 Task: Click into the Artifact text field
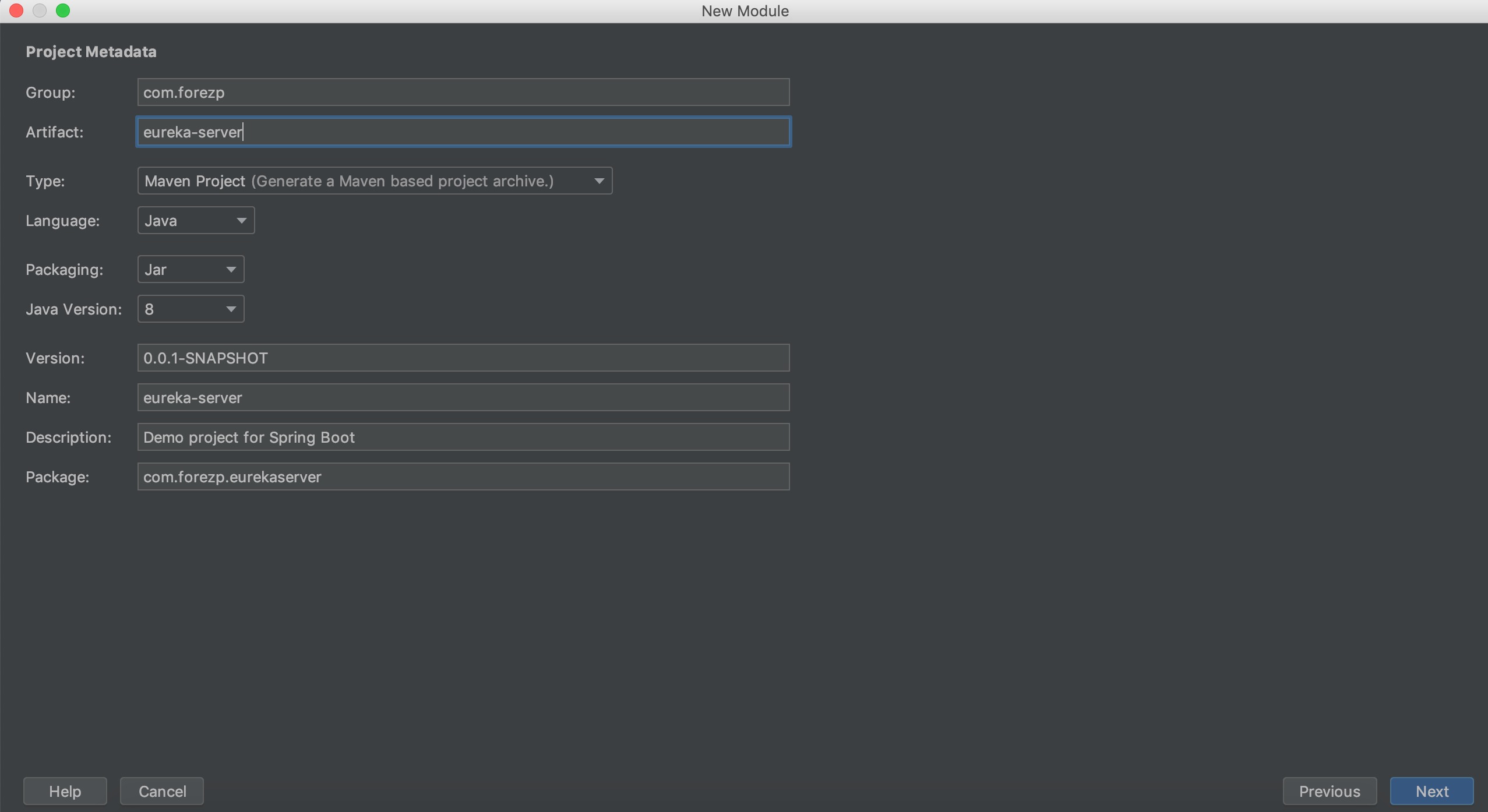pyautogui.click(x=463, y=132)
